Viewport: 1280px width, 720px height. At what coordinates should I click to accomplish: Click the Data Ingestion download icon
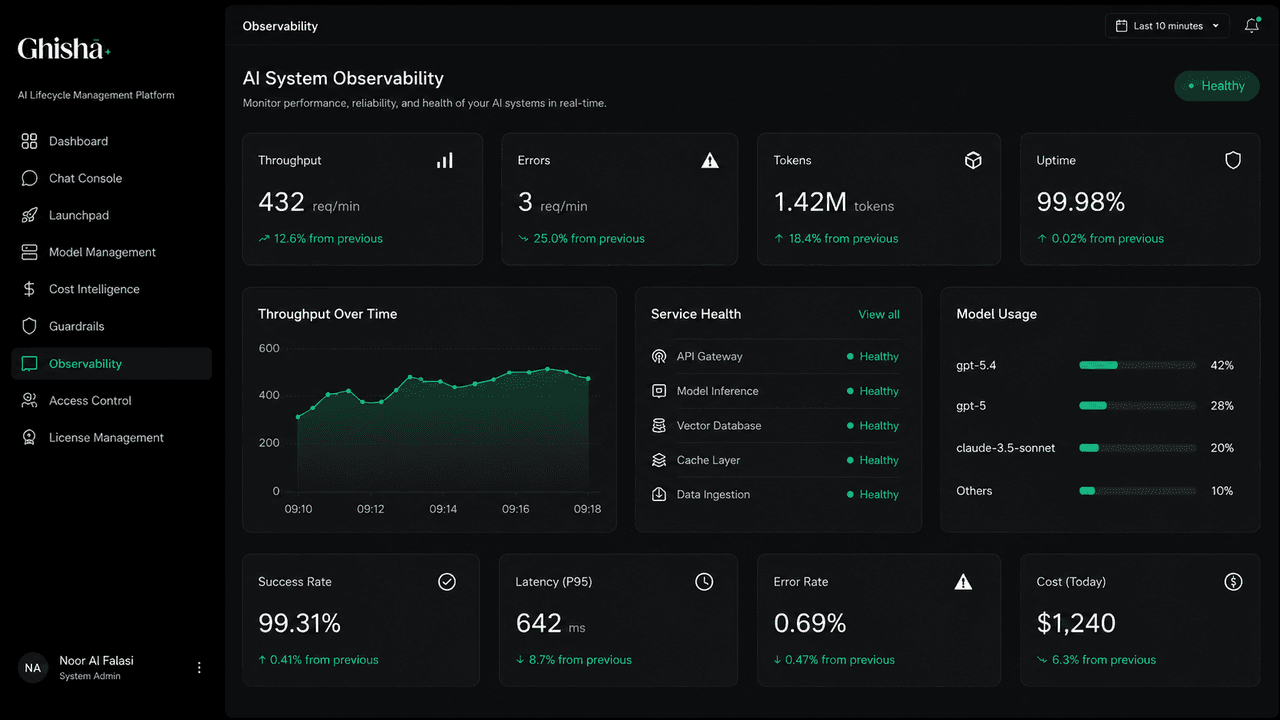click(x=659, y=494)
